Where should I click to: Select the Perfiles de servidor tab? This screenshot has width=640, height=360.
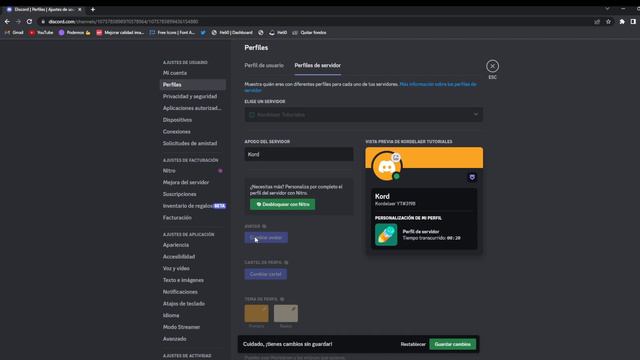318,65
